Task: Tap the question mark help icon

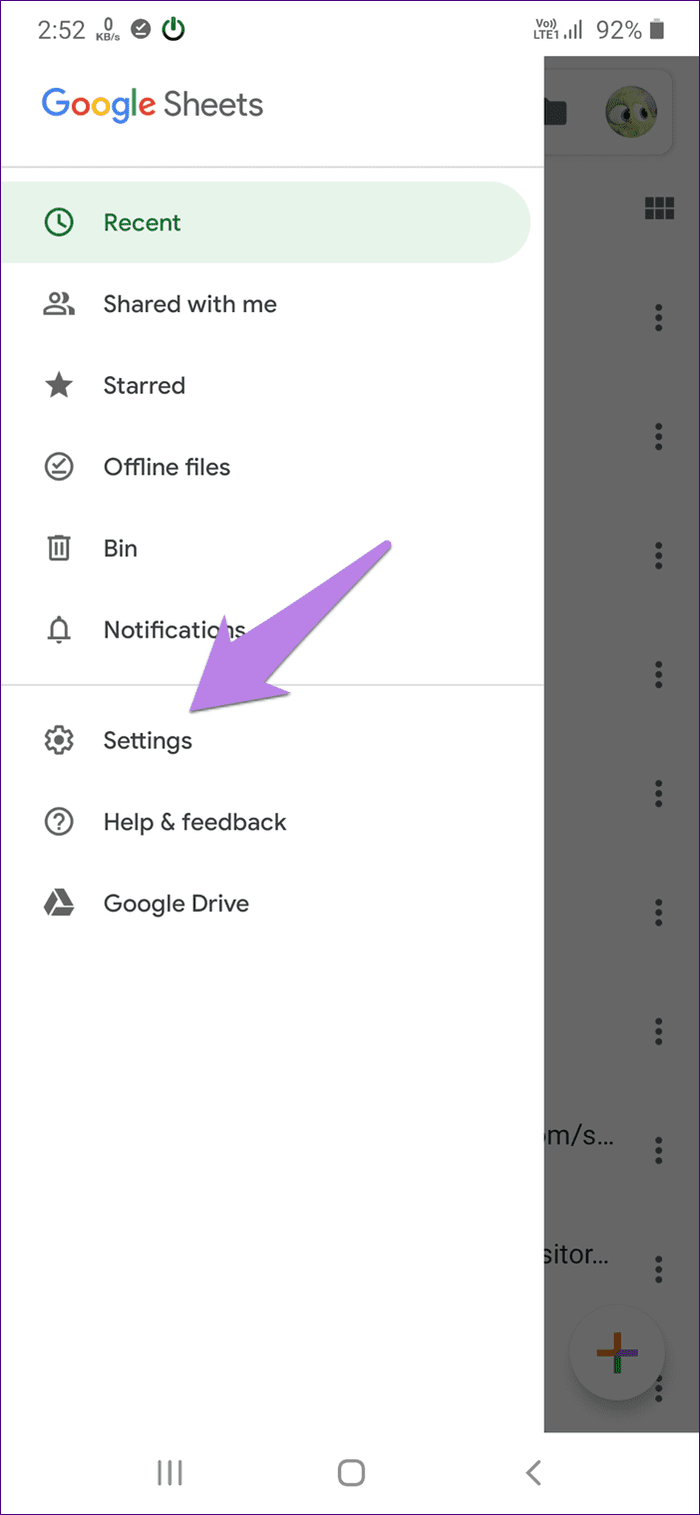Action: pyautogui.click(x=59, y=822)
